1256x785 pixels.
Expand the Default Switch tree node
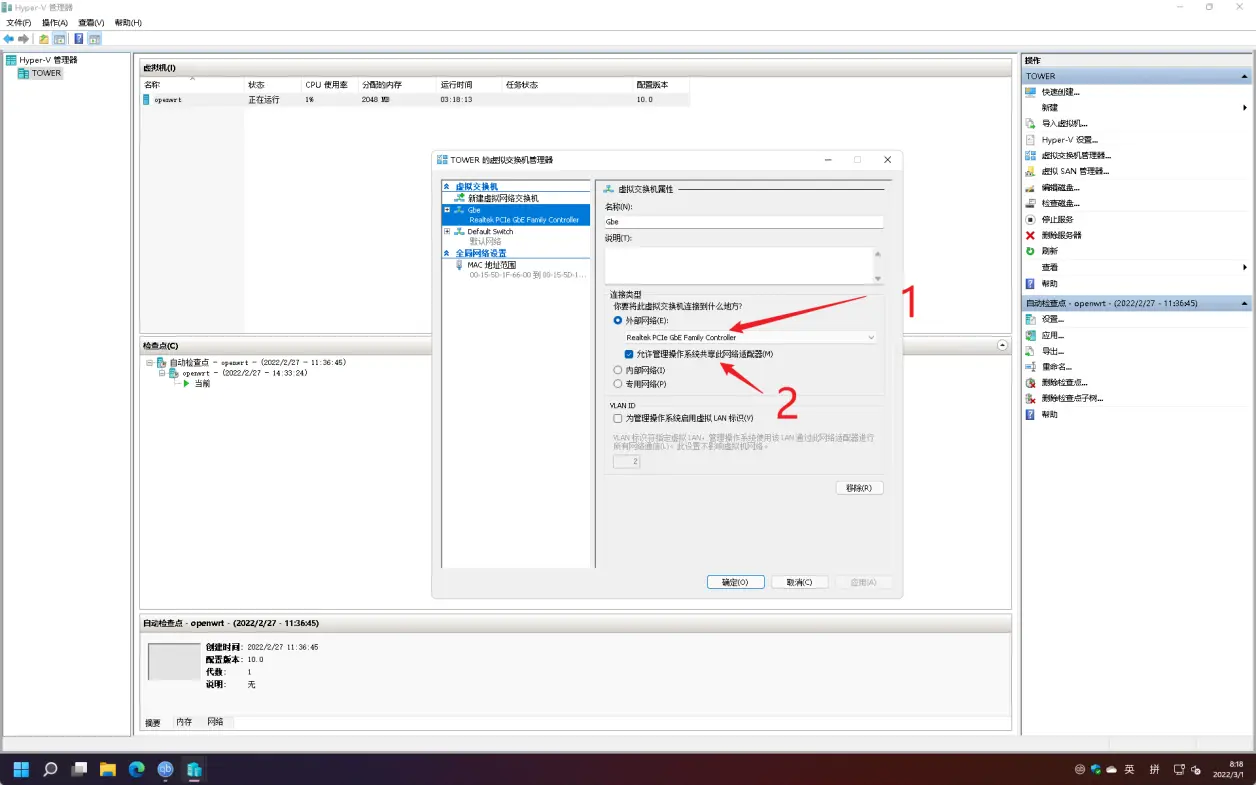447,232
